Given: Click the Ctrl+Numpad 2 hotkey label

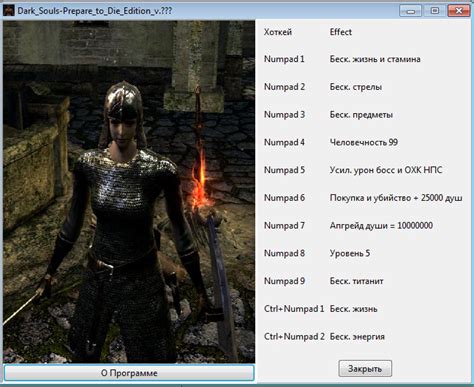Looking at the screenshot, I should [294, 336].
